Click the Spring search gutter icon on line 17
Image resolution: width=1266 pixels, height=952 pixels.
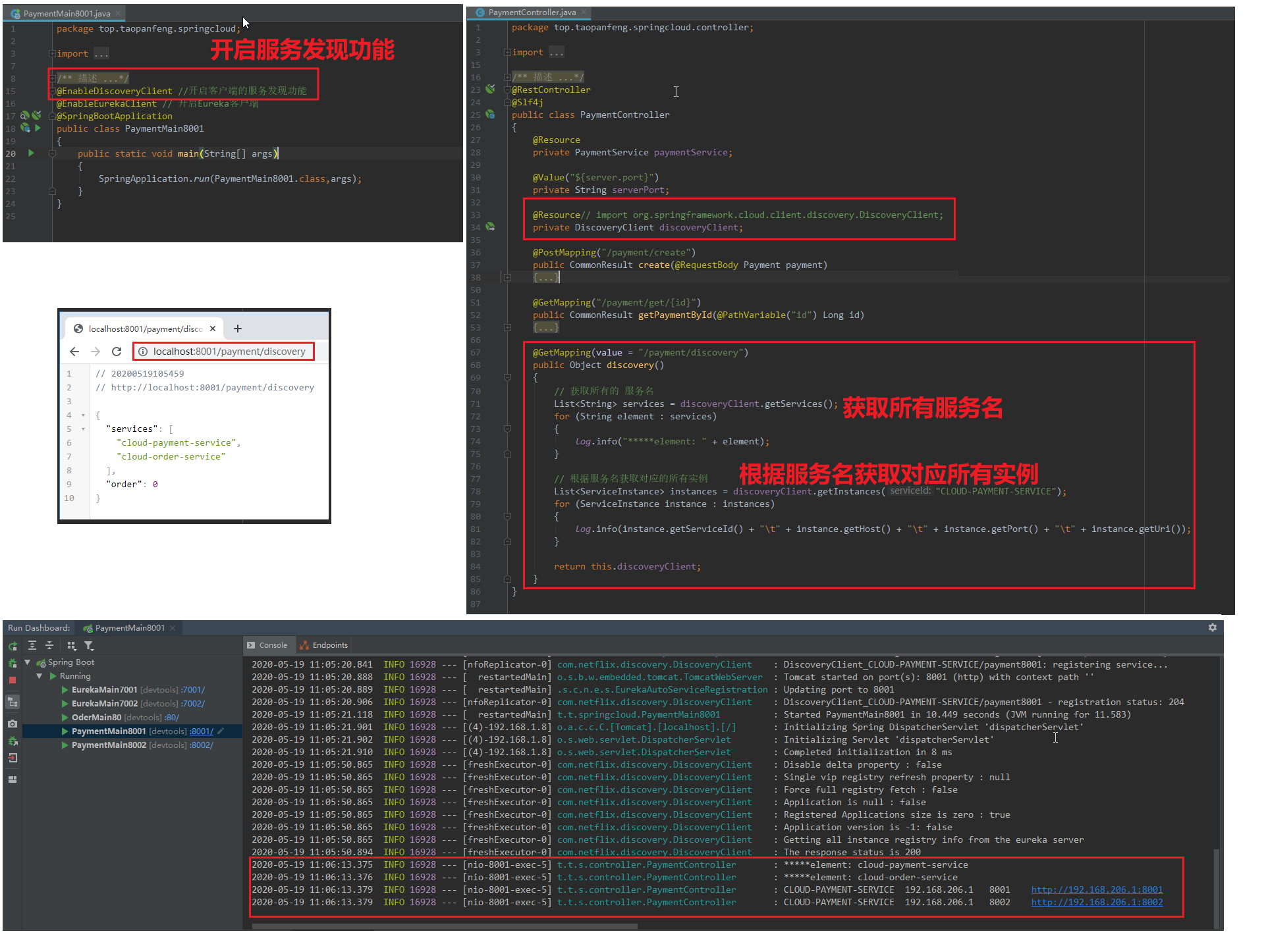24,116
